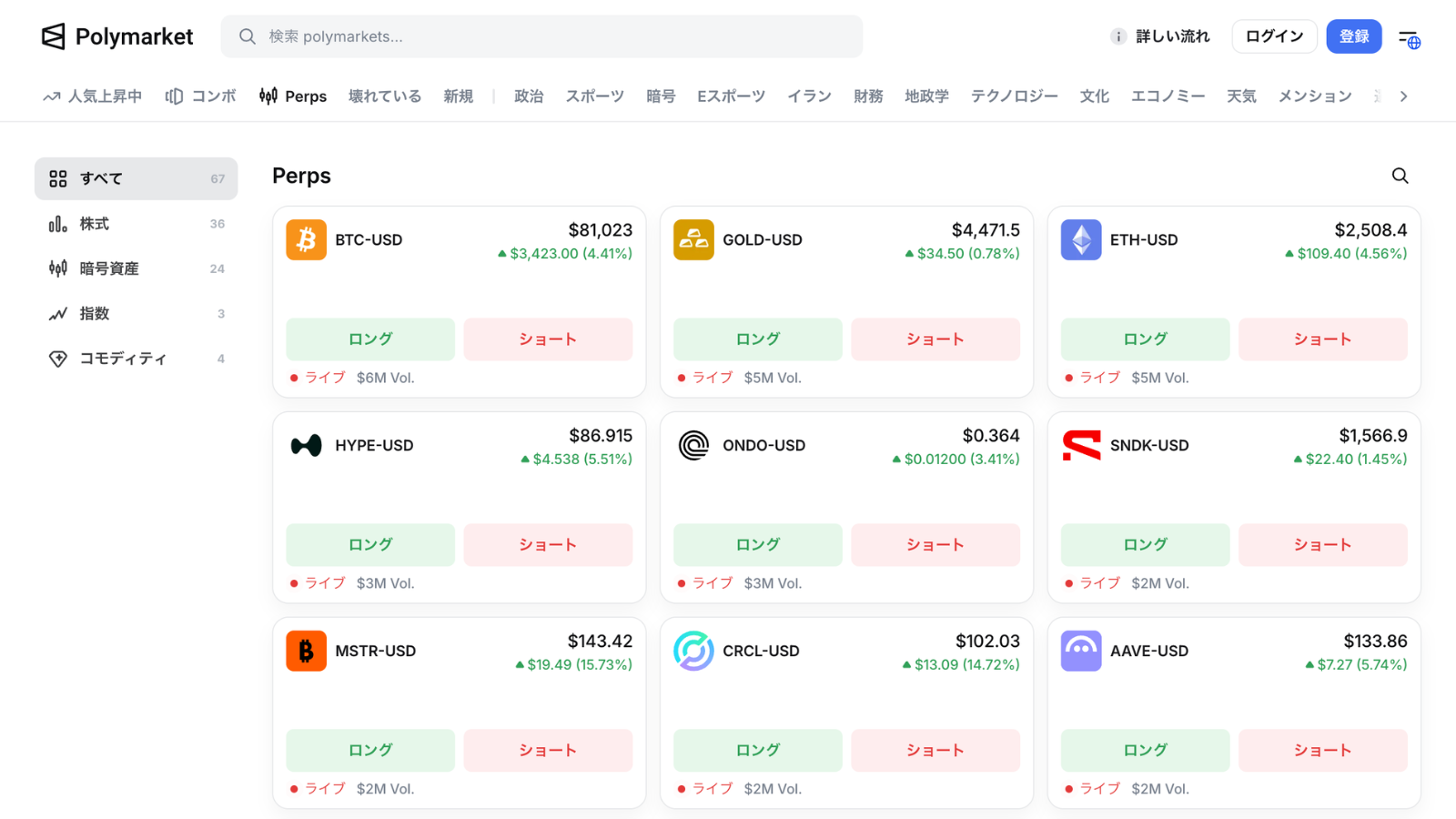Click the ETH-USD Ethereum icon
Image resolution: width=1456 pixels, height=819 pixels.
[1081, 240]
